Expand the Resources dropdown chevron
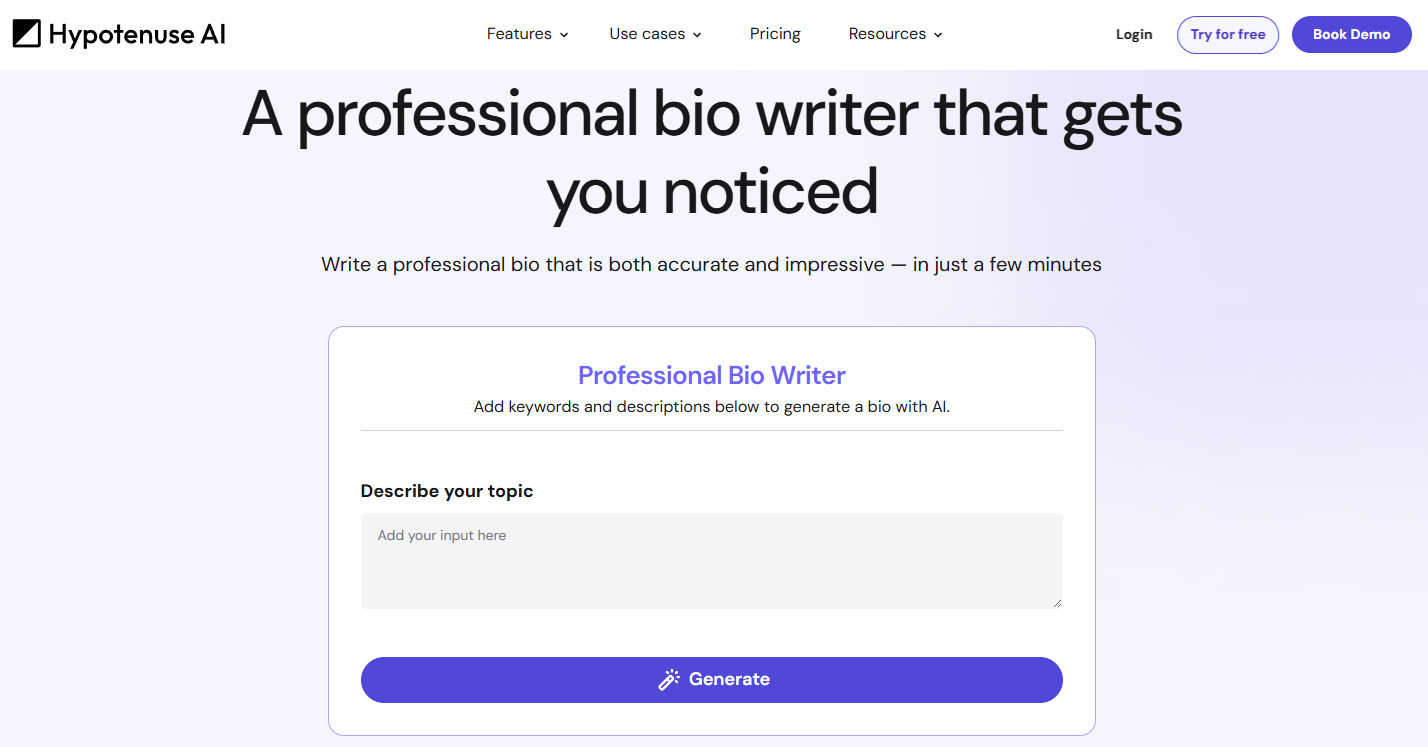The height and width of the screenshot is (747, 1428). tap(938, 34)
